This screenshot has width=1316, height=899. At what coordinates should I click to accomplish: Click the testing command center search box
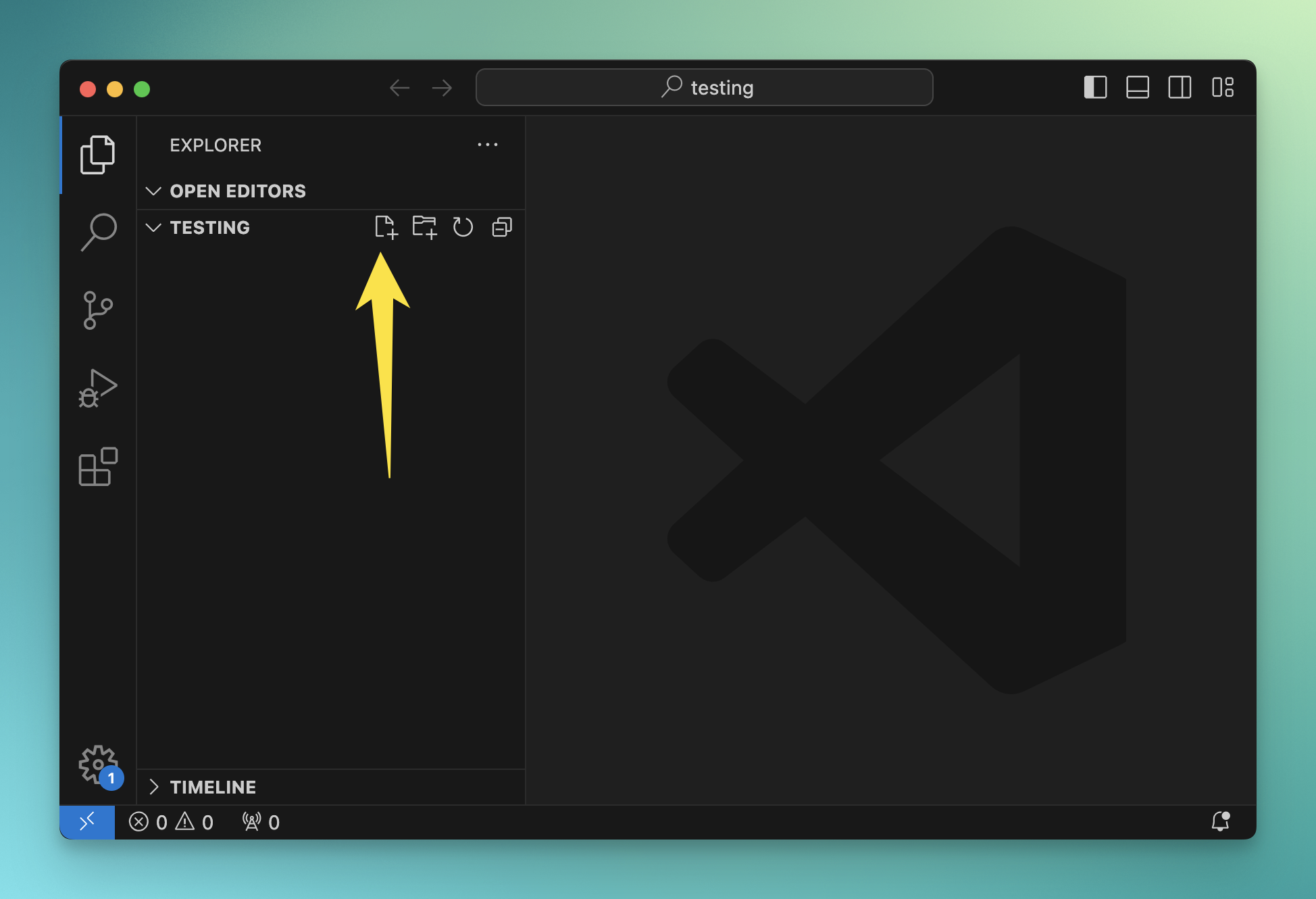click(x=705, y=88)
